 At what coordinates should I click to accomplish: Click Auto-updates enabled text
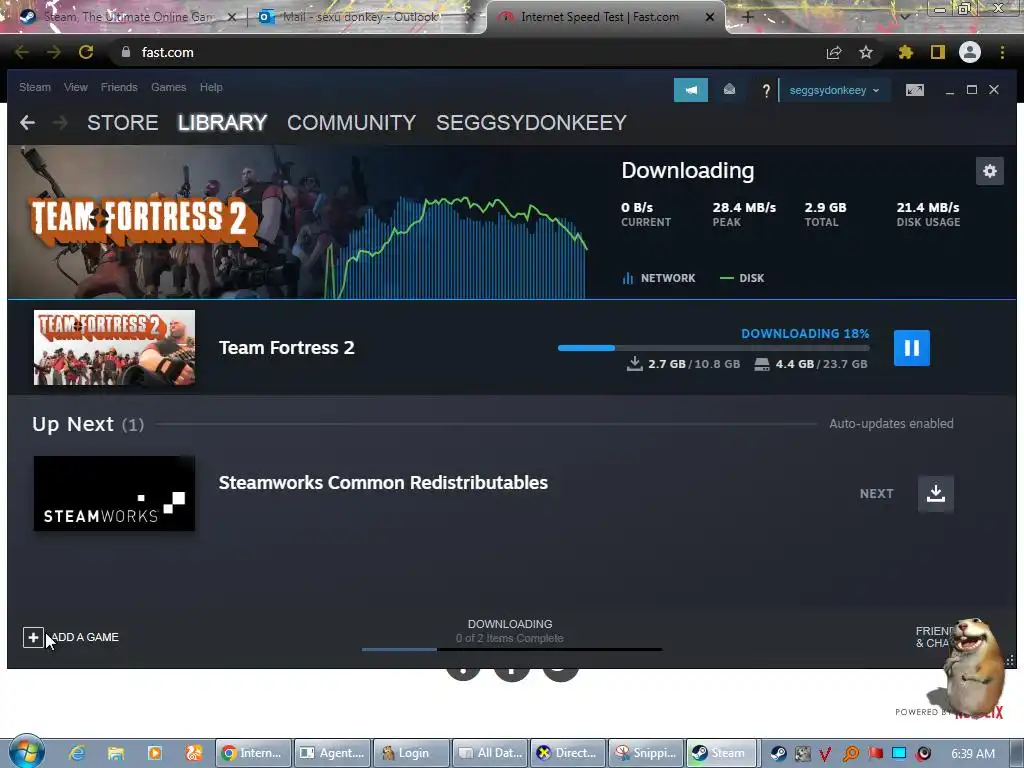click(891, 424)
